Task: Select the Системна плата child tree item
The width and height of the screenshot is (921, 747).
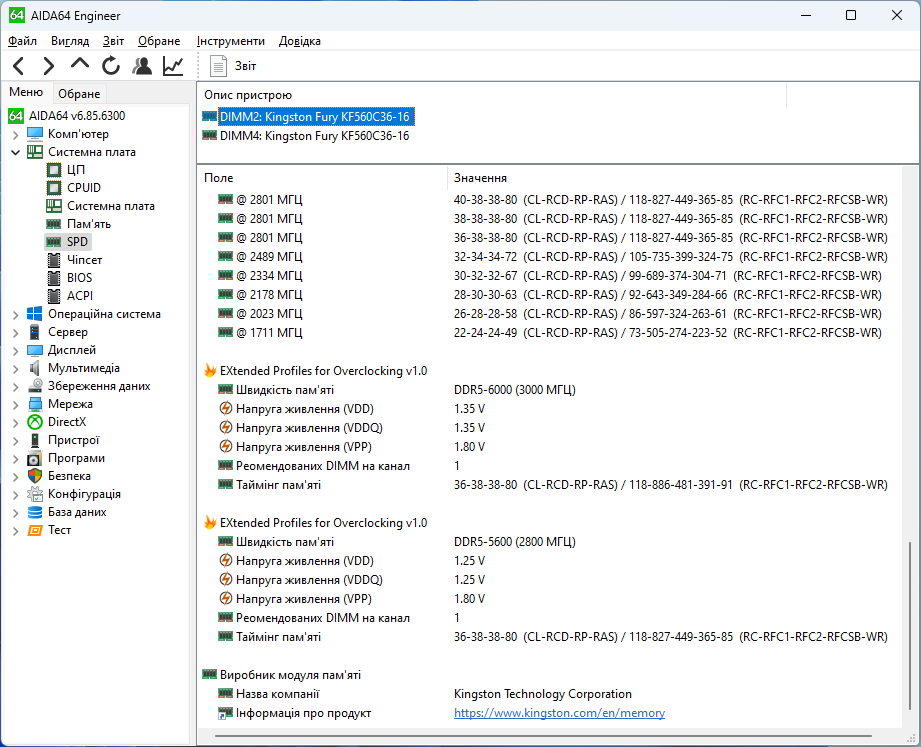Action: coord(110,206)
